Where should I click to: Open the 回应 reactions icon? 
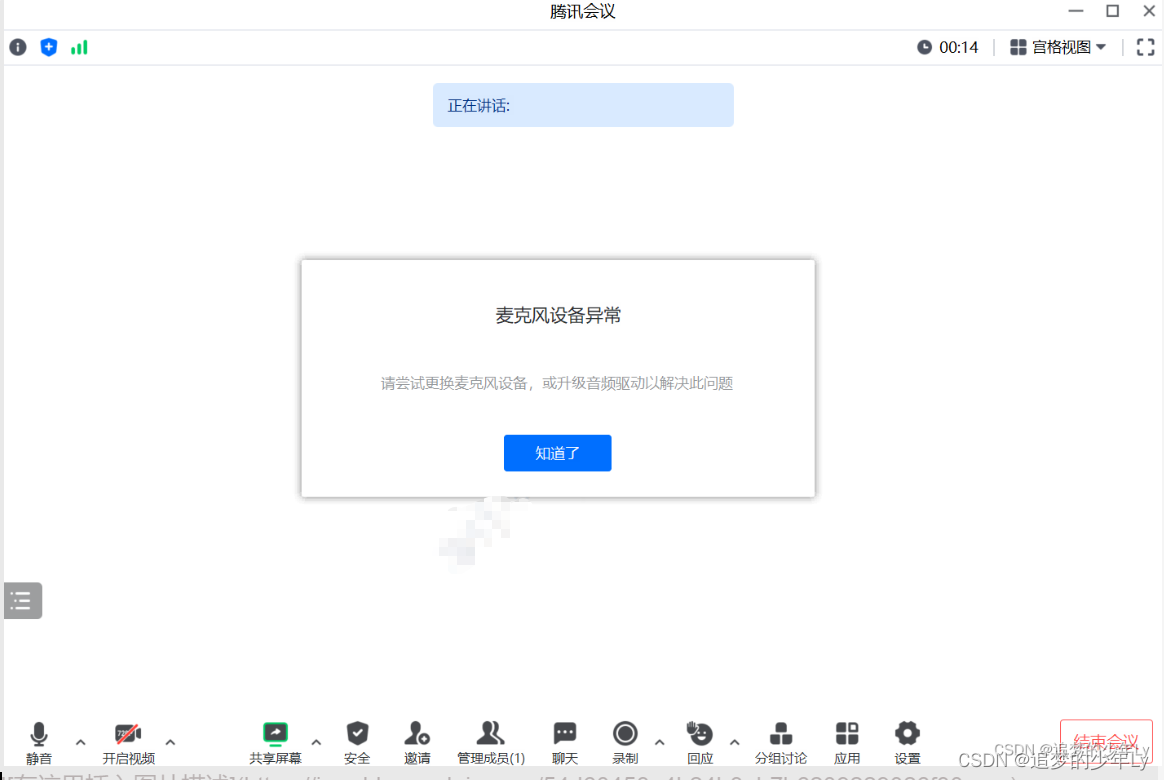[x=700, y=734]
